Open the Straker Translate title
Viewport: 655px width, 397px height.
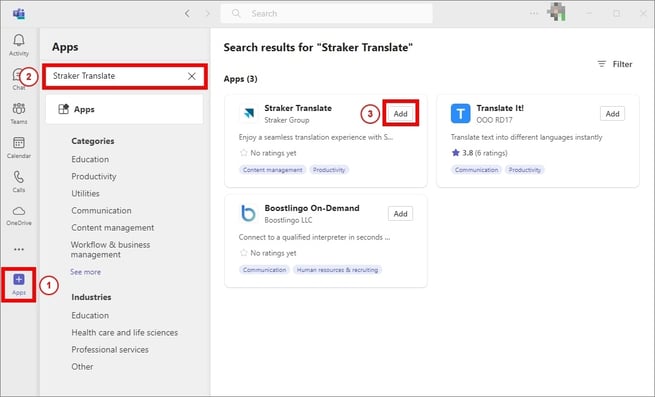click(298, 108)
